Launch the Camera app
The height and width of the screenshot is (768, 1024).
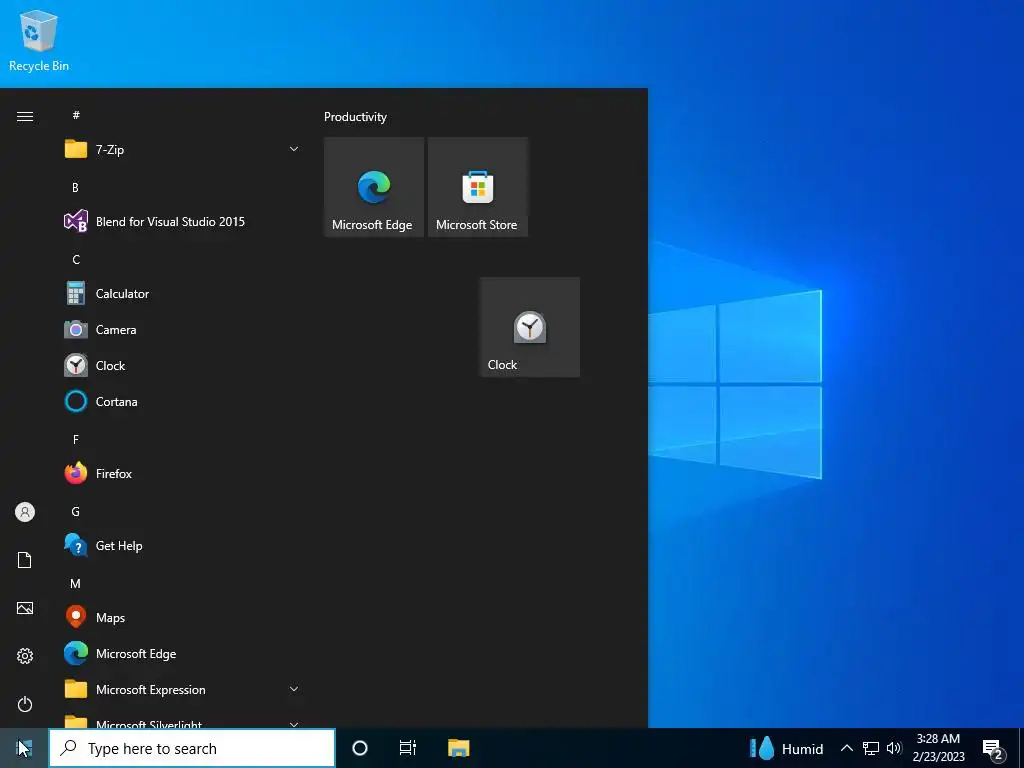[183, 330]
